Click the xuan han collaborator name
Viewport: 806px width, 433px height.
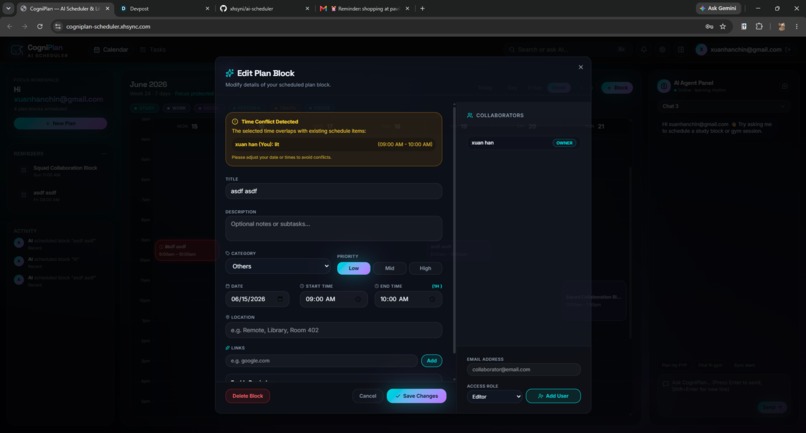tap(483, 143)
